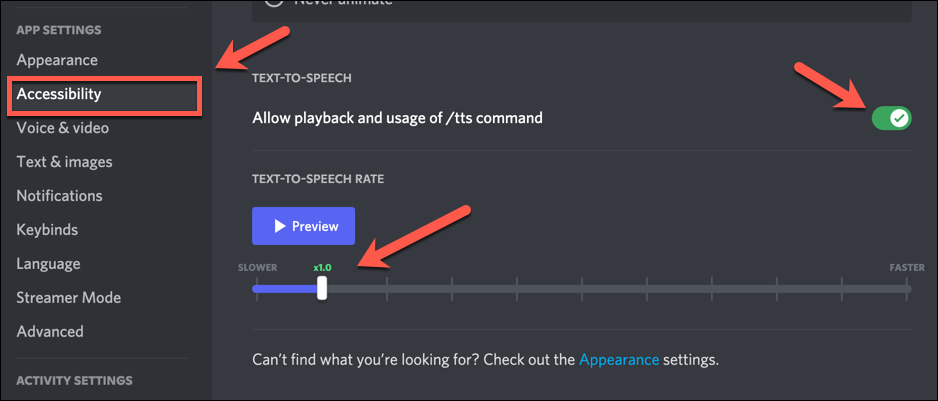
Task: Switch to Streamer Mode settings
Action: [68, 298]
